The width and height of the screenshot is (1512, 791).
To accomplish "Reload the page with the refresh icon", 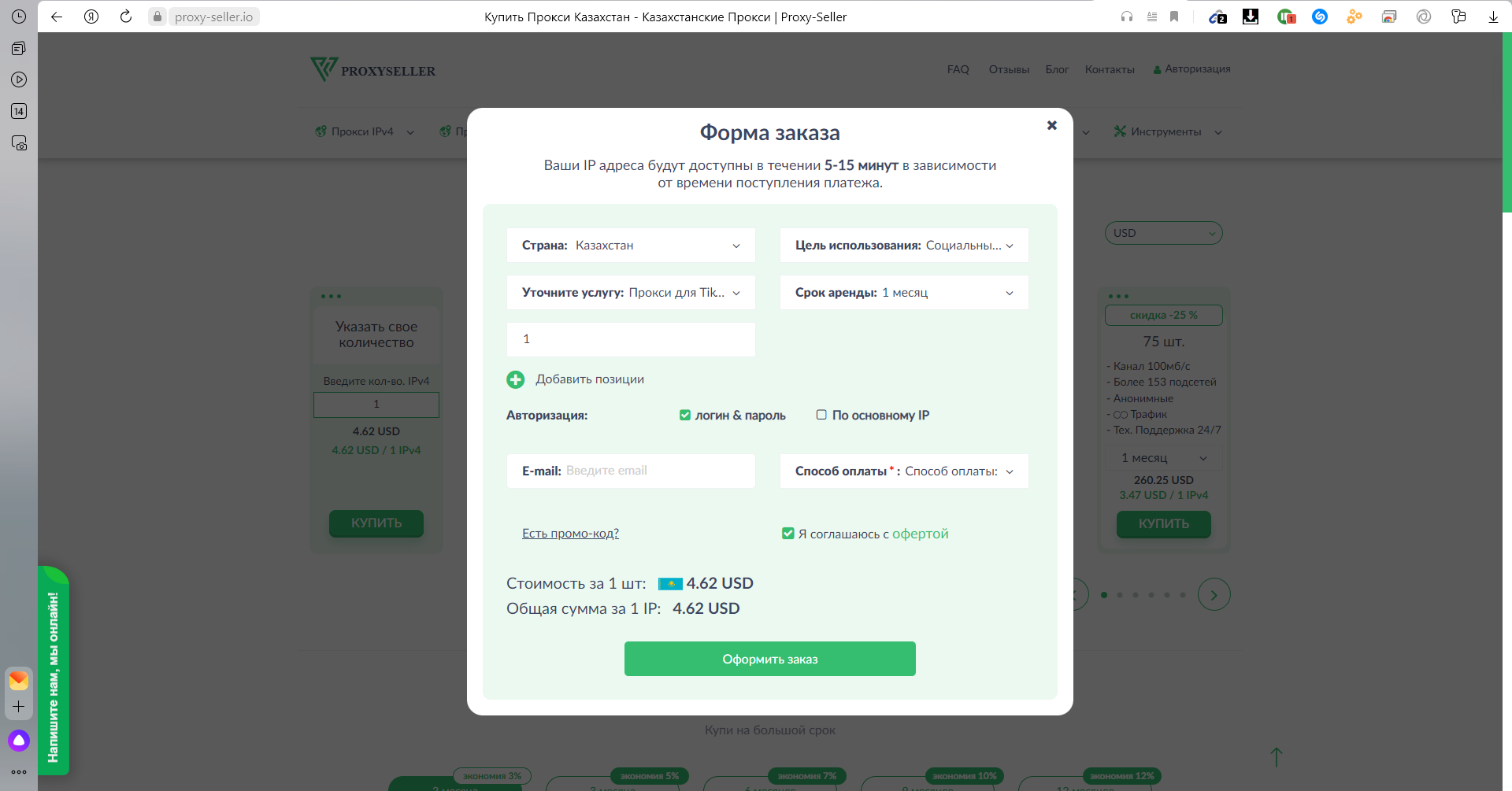I will click(126, 17).
